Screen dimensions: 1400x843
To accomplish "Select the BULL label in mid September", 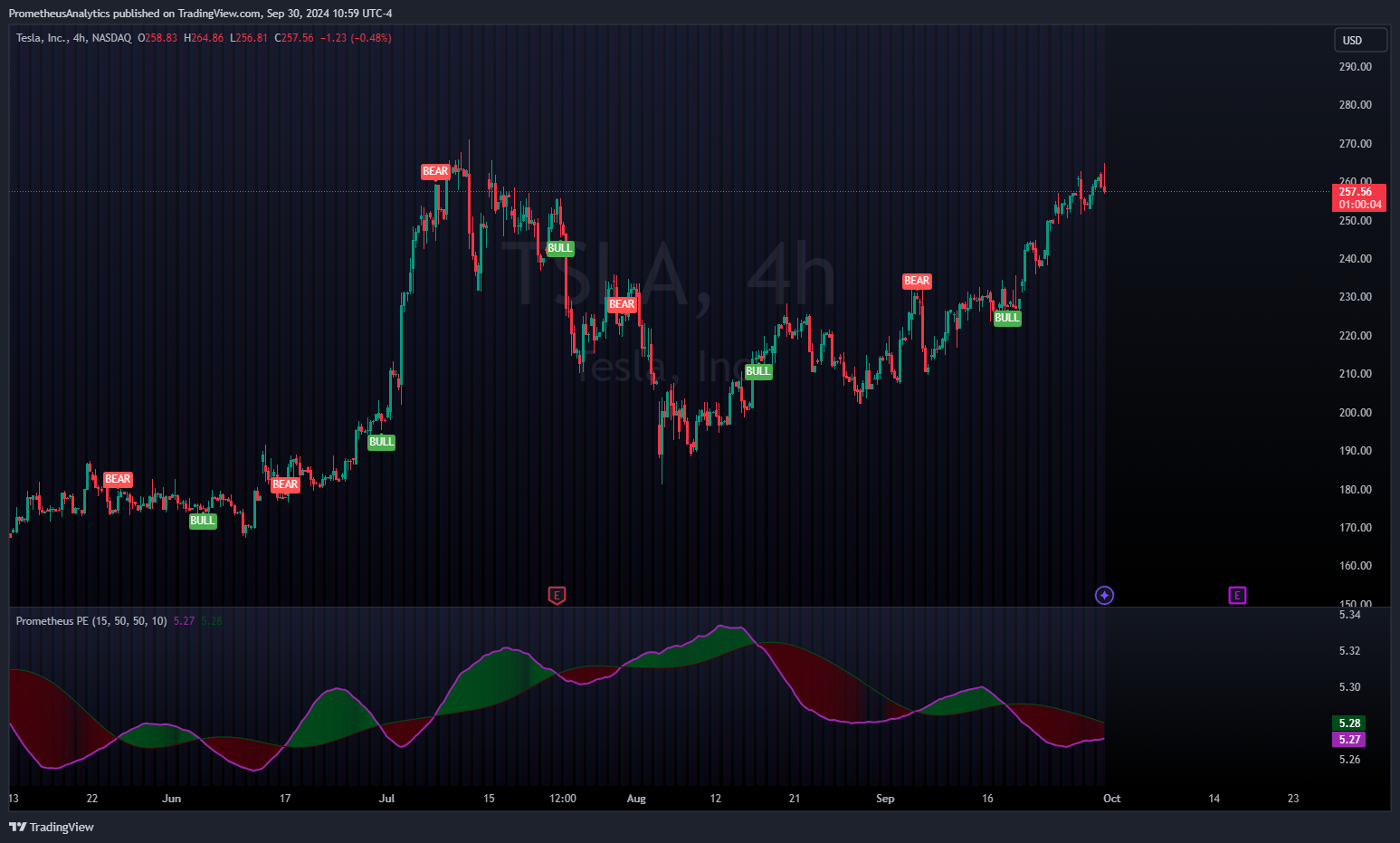I will click(x=1007, y=318).
